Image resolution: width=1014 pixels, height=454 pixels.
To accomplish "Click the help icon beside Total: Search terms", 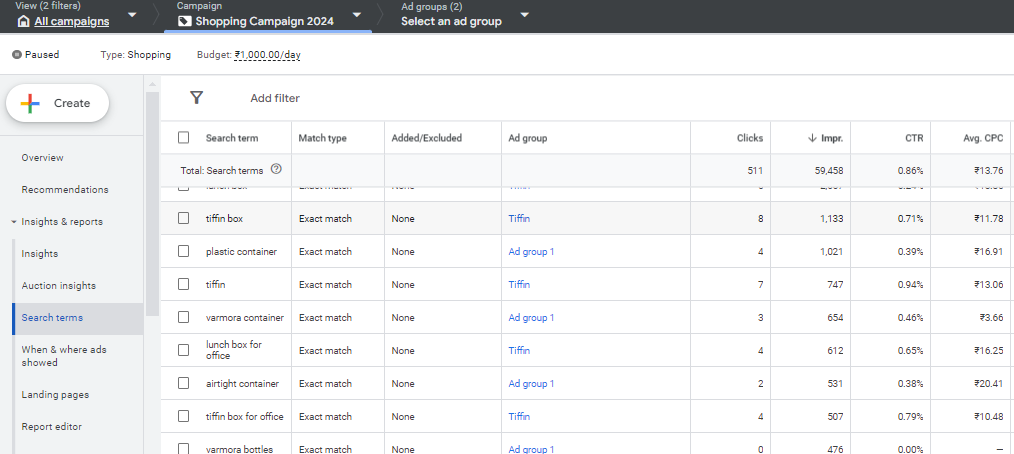I will tap(276, 170).
